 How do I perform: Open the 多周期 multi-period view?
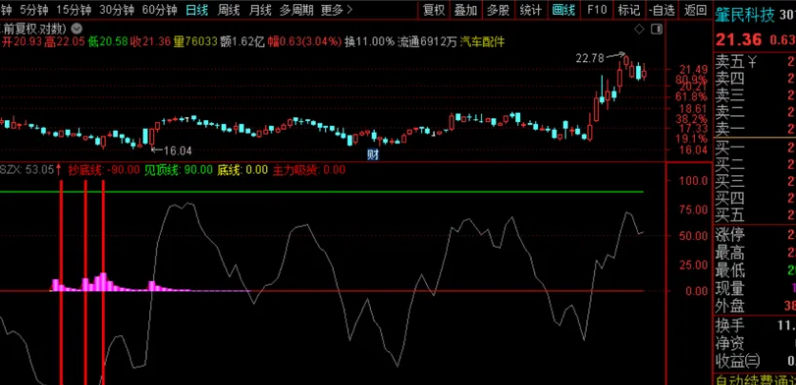(x=296, y=10)
